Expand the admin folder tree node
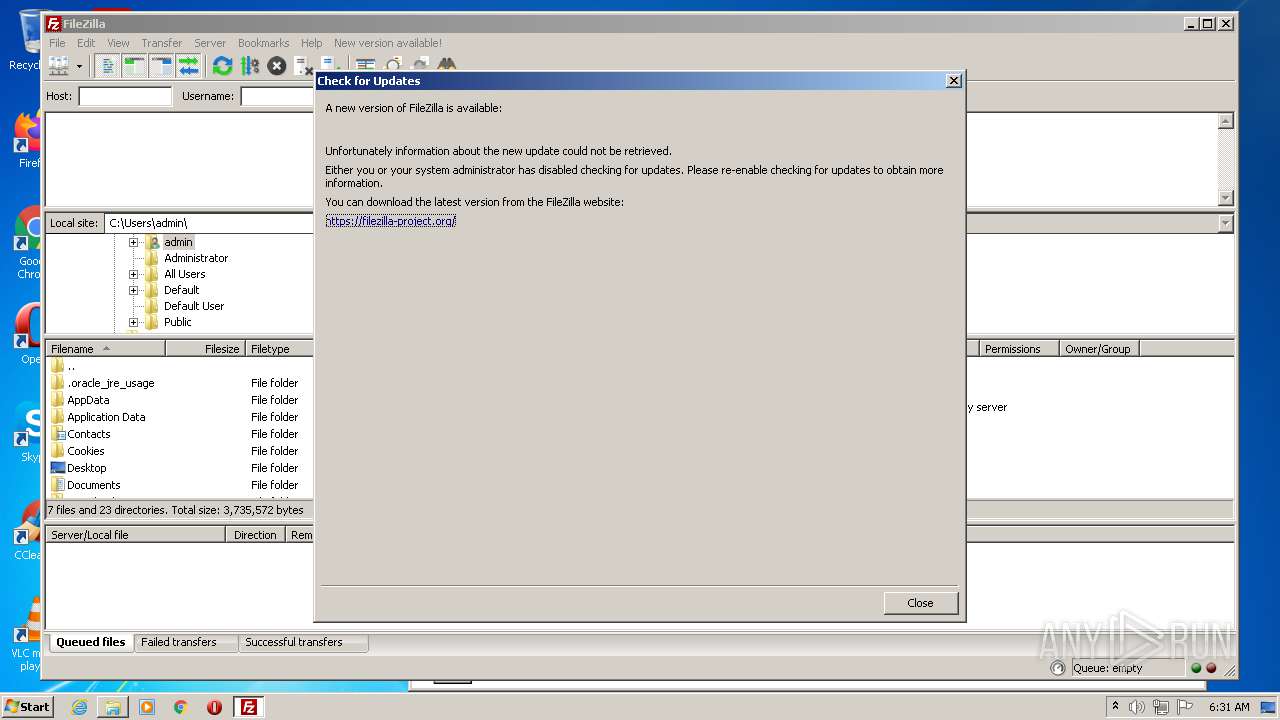The width and height of the screenshot is (1280, 720). point(133,242)
